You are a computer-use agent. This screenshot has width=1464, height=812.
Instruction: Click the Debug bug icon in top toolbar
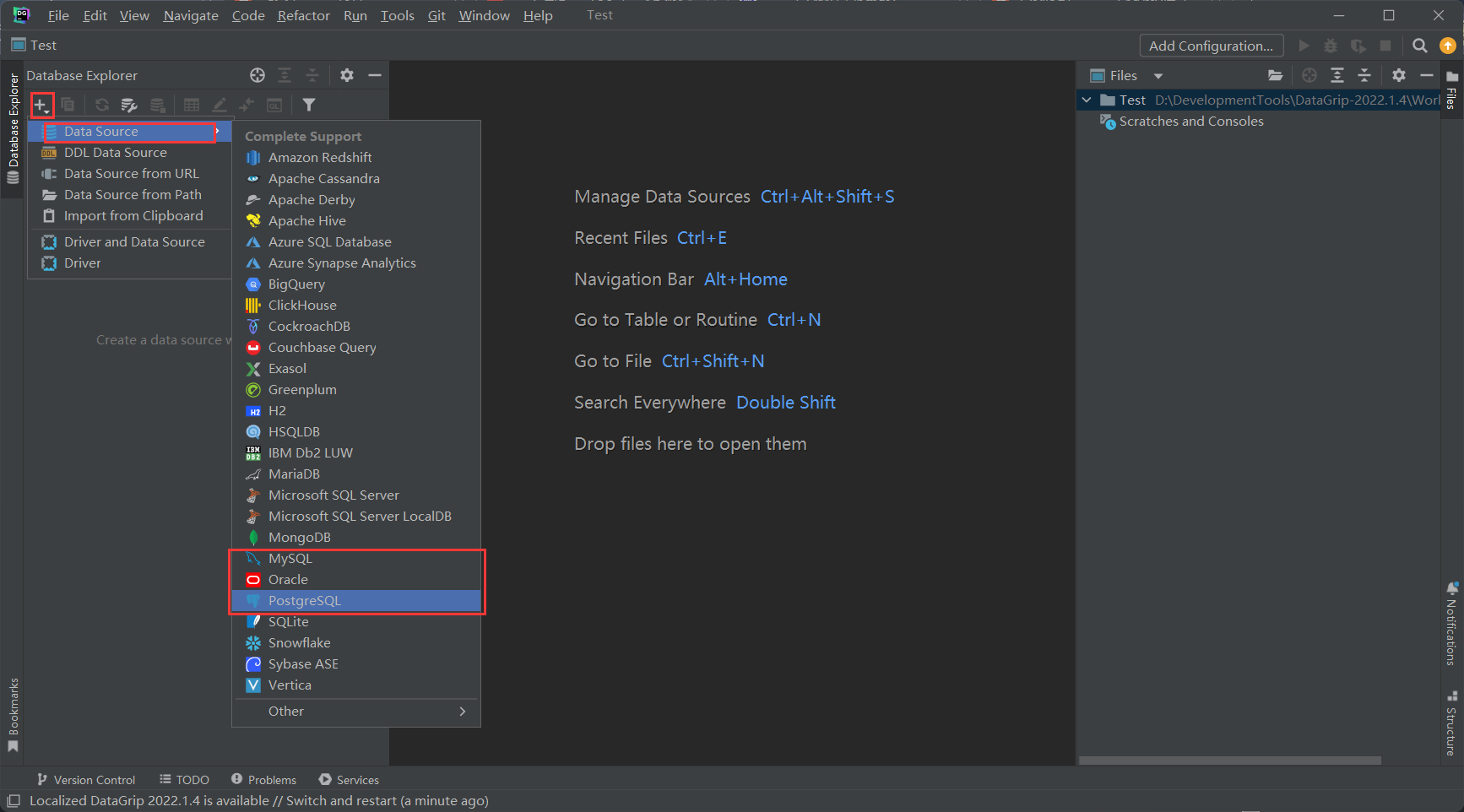click(x=1331, y=46)
